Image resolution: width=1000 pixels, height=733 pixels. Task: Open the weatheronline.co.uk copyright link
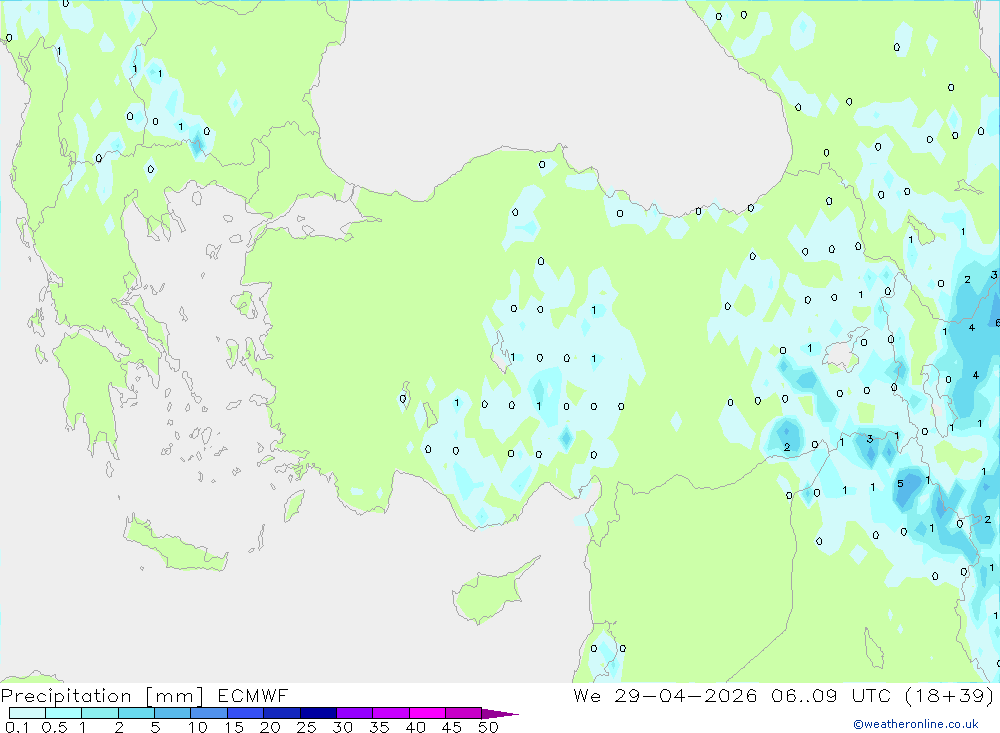pos(916,724)
